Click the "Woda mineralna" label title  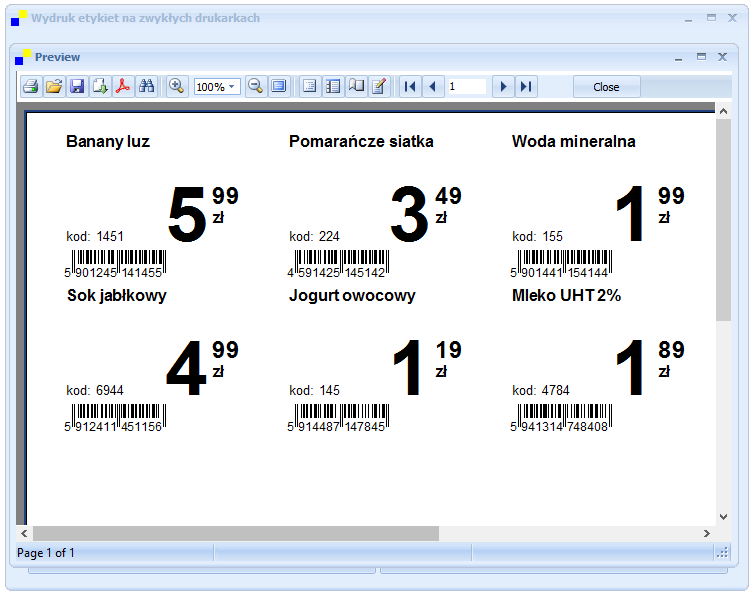574,142
